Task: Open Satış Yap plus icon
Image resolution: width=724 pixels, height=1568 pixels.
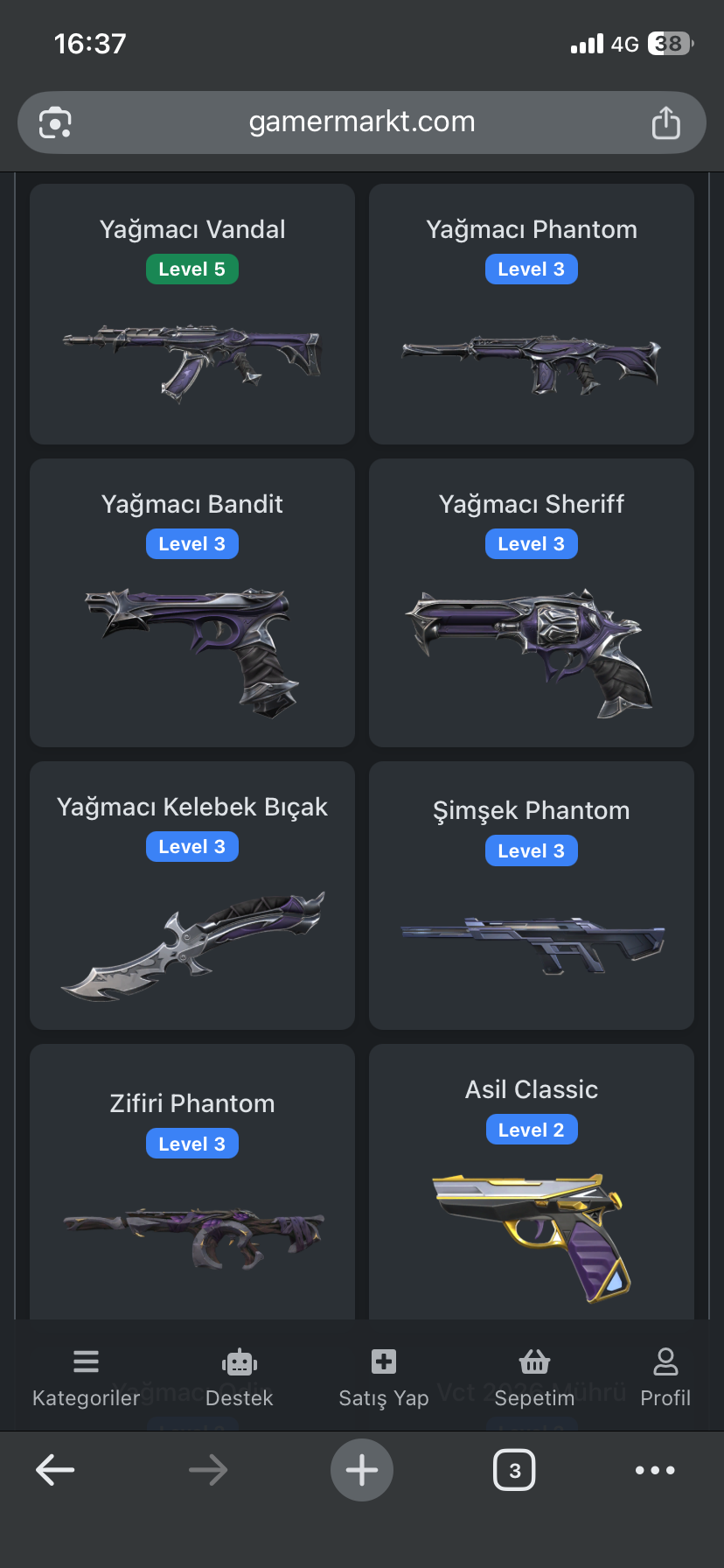Action: [384, 1361]
